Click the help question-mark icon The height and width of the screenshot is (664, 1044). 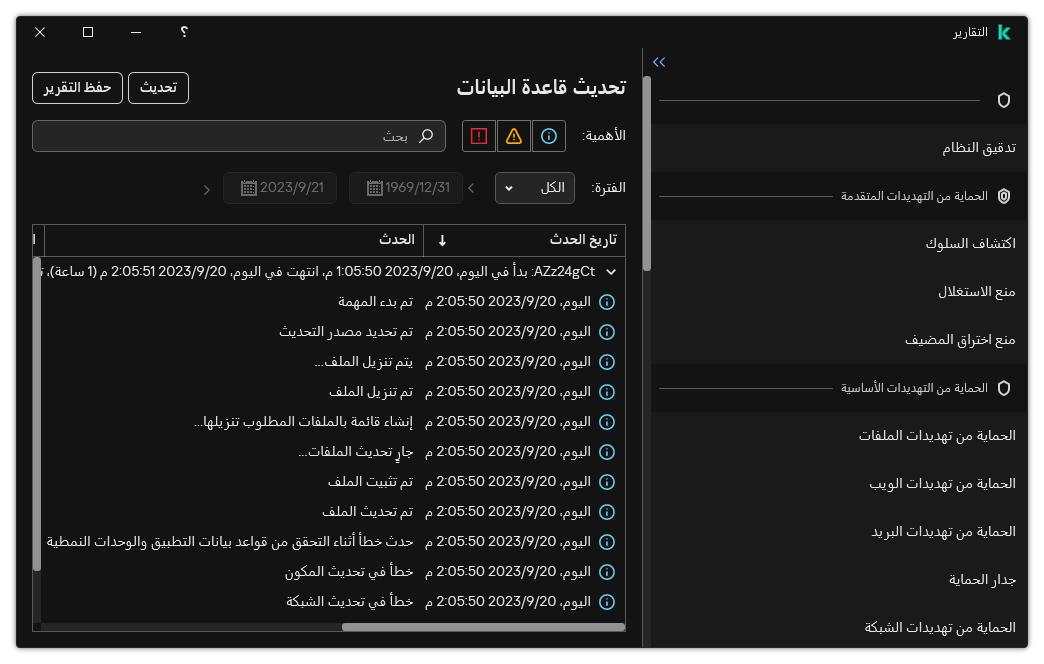(x=183, y=32)
